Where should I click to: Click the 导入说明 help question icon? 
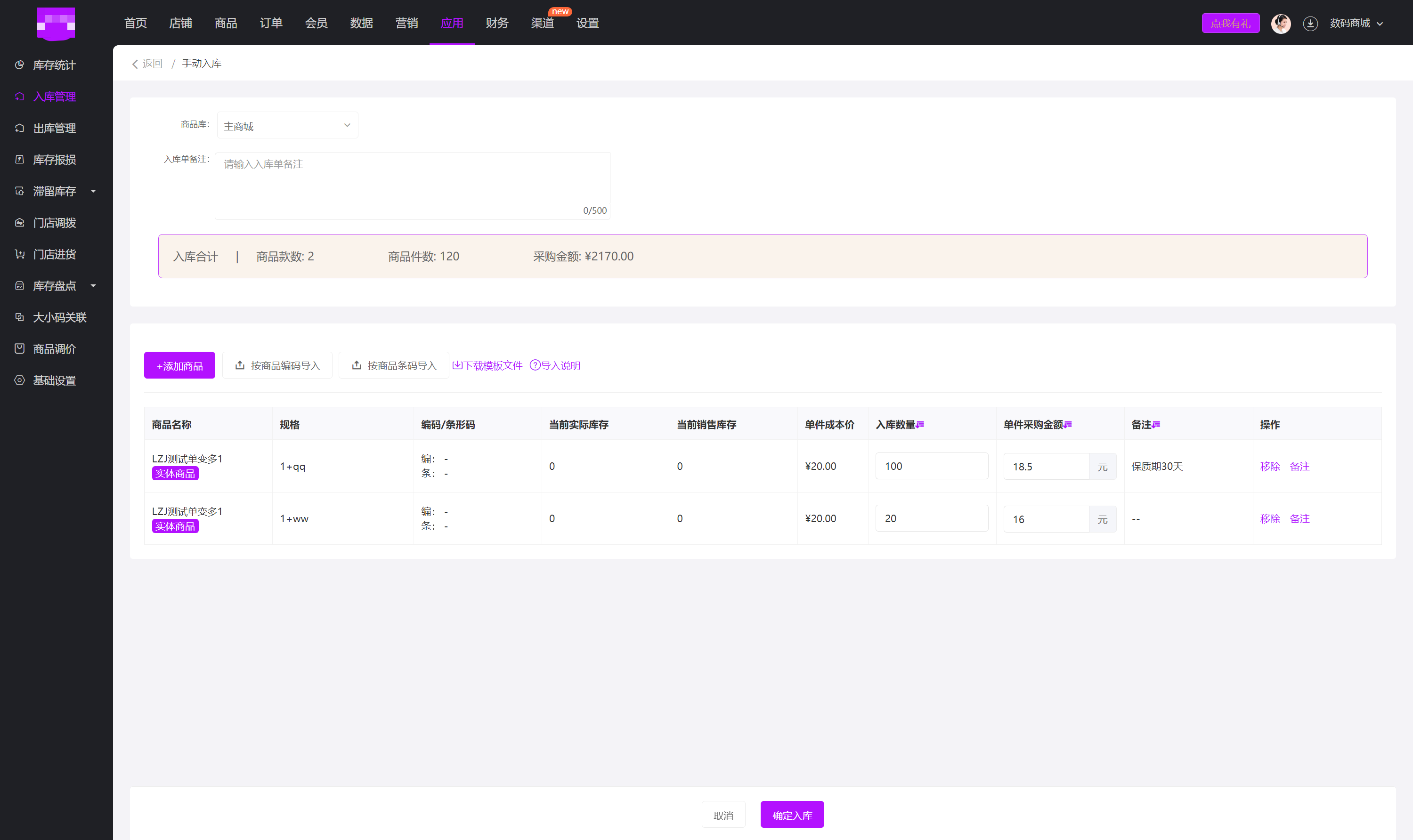pos(535,365)
